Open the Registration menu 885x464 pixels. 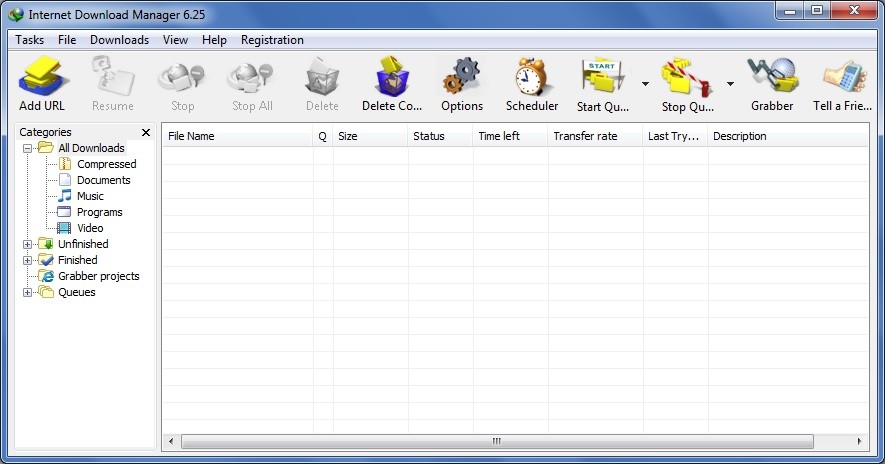pos(272,40)
